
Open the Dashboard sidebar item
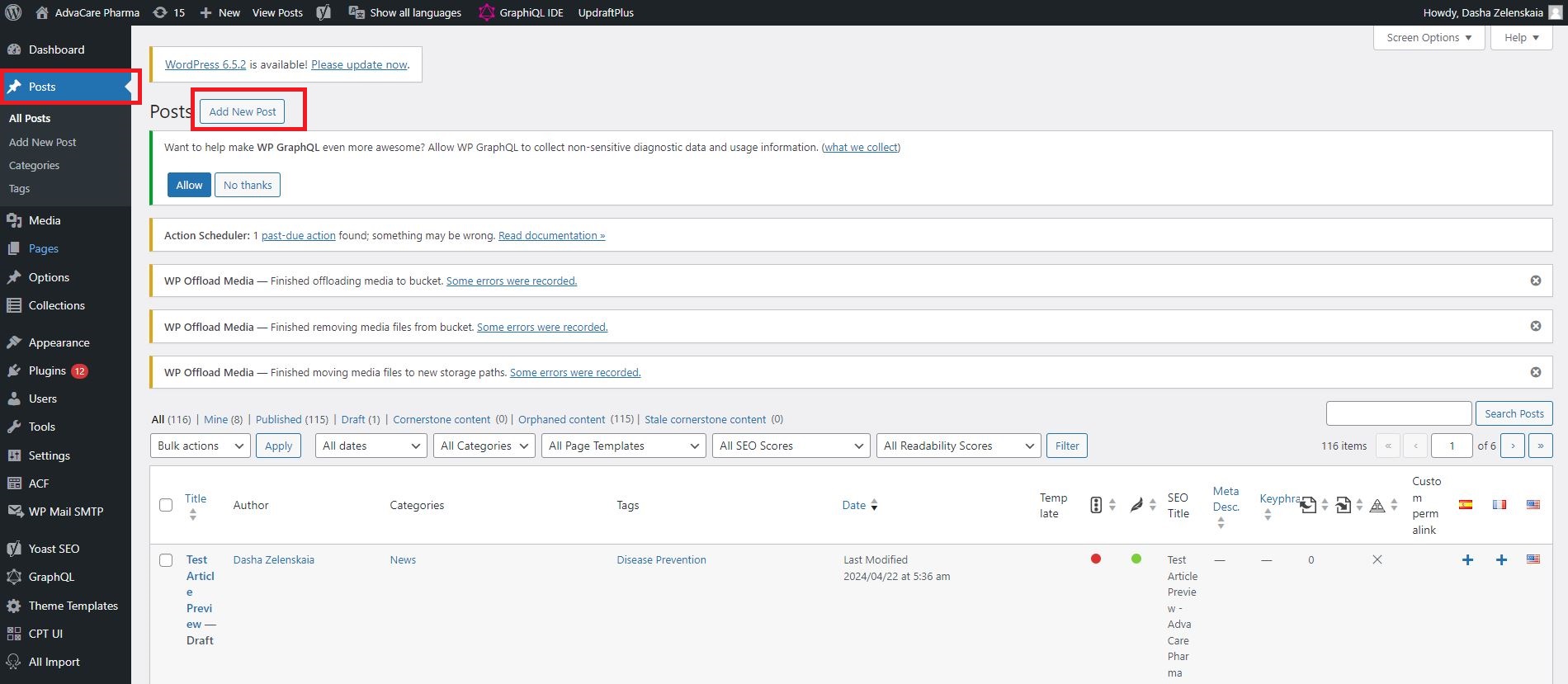56,50
